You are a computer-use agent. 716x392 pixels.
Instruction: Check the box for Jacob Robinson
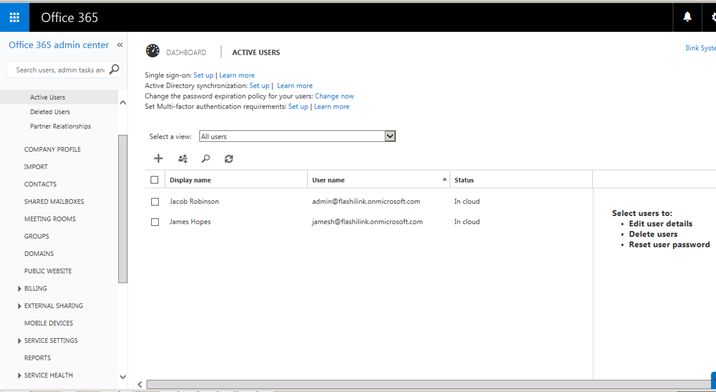point(155,201)
